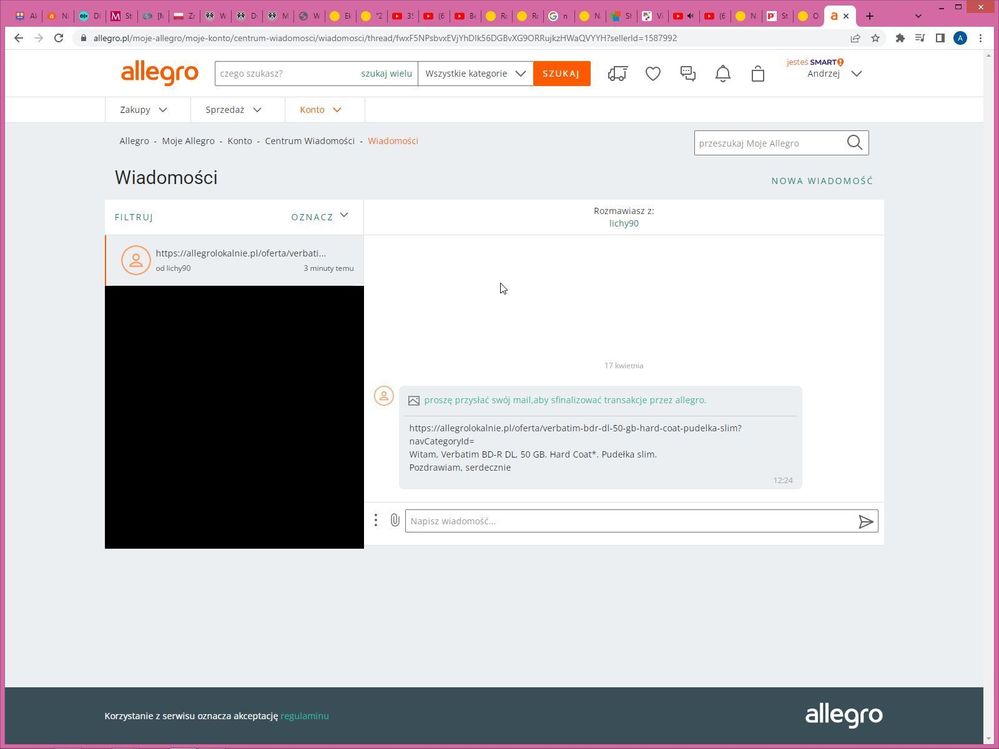Open the messages chat bubble icon
Screen dimensions: 999x749
(688, 74)
